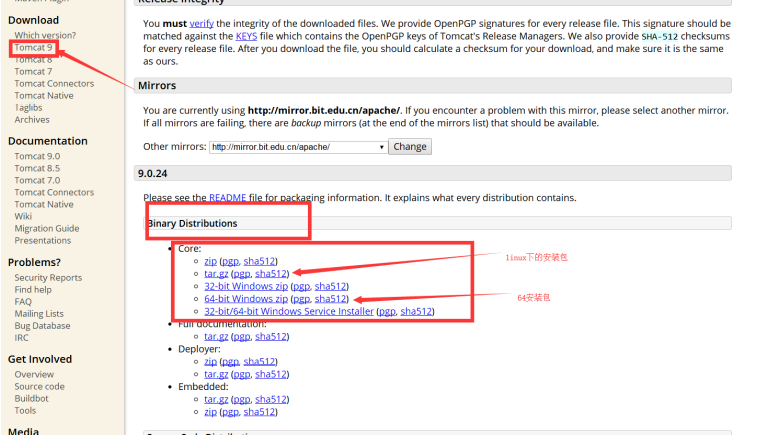Open Tomcat 9.0 documentation
The height and width of the screenshot is (444, 777).
pyautogui.click(x=37, y=156)
